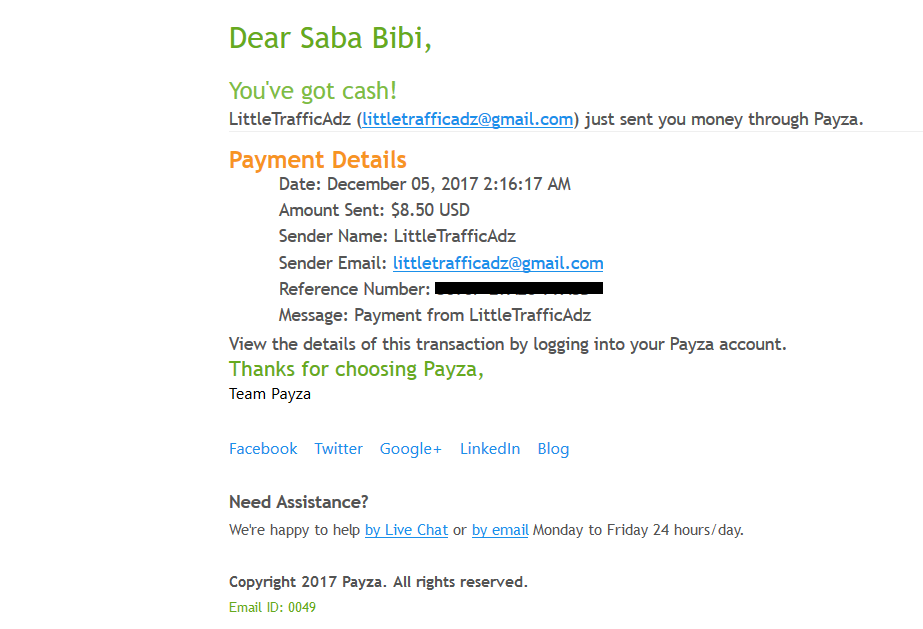The height and width of the screenshot is (629, 923).
Task: Click the "You've got cash!" heading
Action: coord(313,91)
